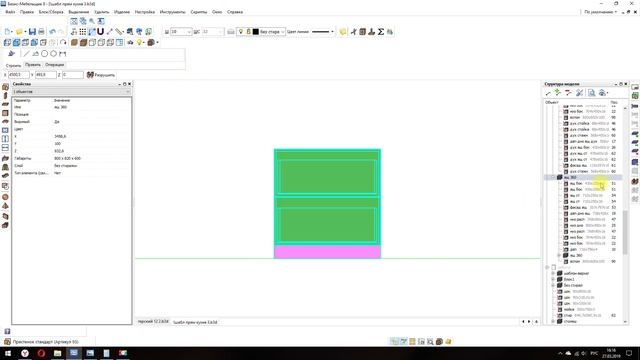Viewport: 640px width, 360px height.
Task: Toggle the lock icon next to the layer color
Action: (248, 31)
